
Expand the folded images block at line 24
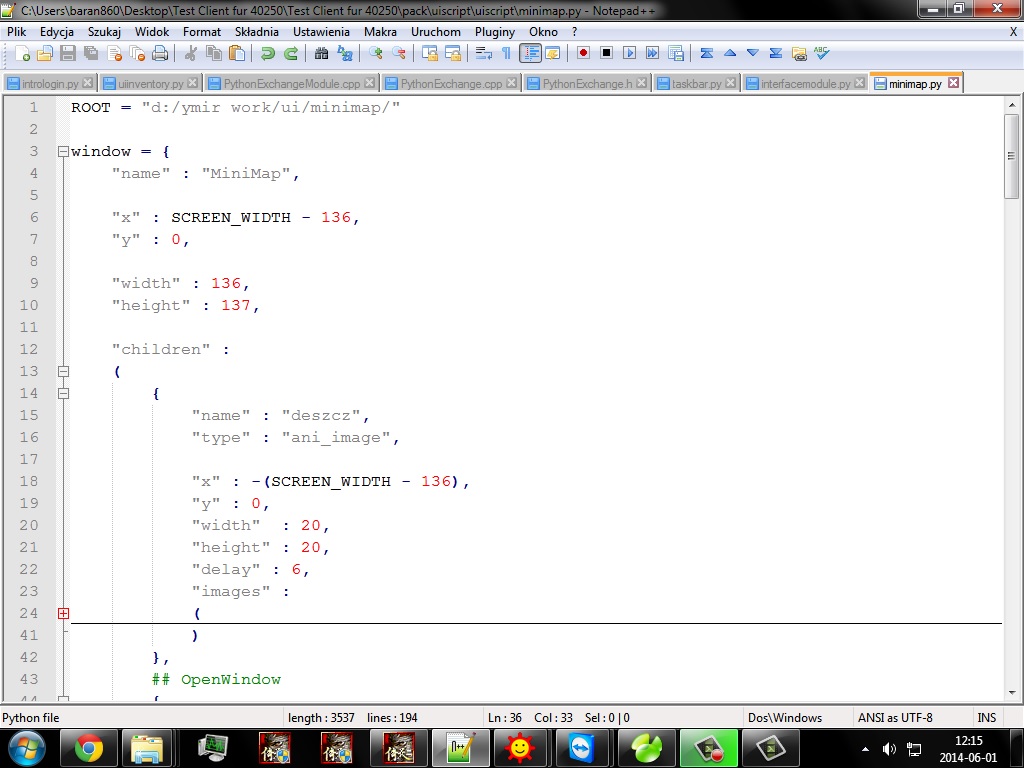[x=63, y=613]
